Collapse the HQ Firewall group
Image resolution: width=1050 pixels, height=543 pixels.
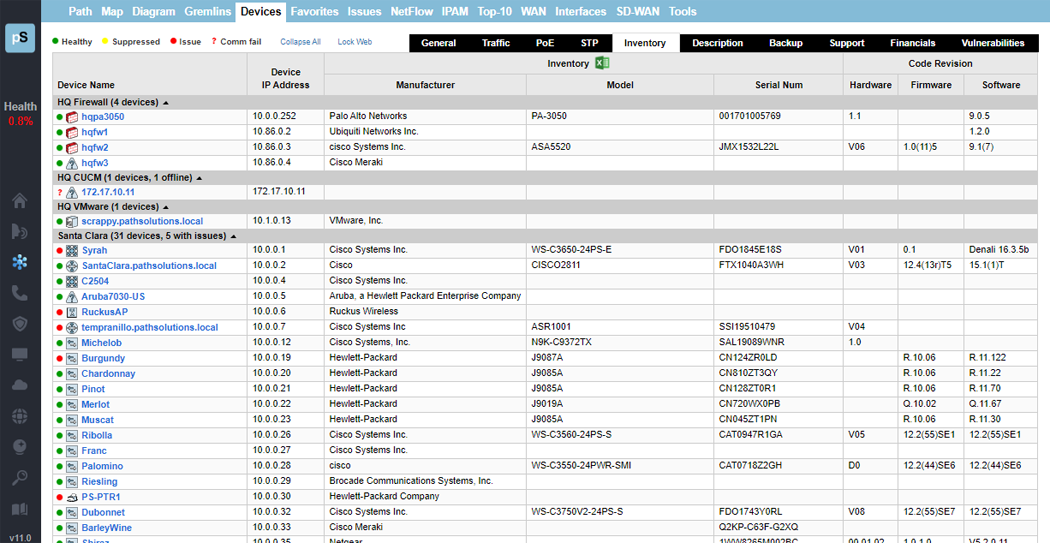point(166,102)
